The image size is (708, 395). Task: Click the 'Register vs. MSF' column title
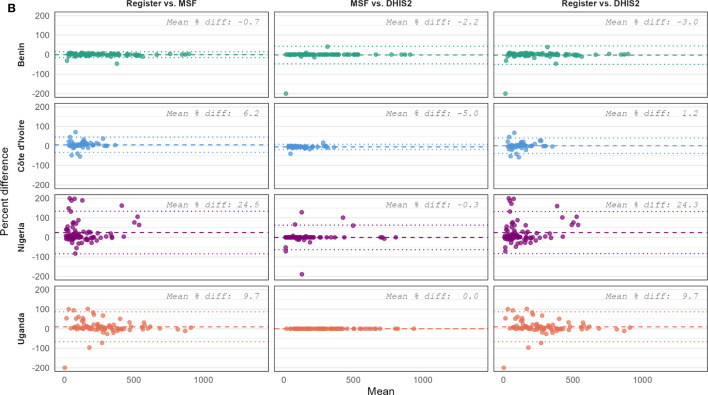[x=161, y=4]
